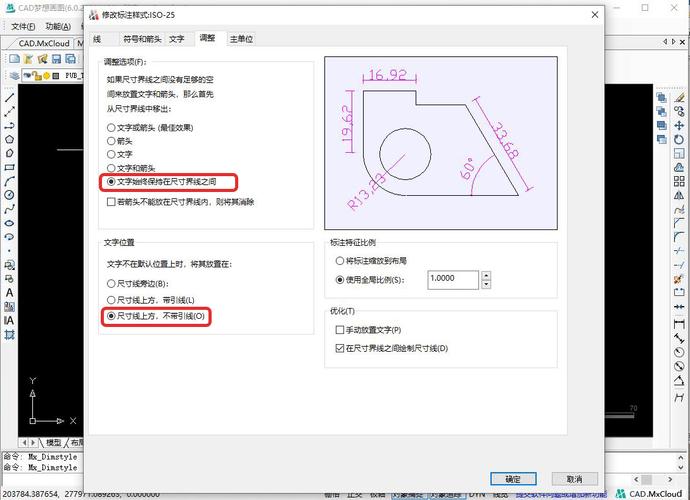The height and width of the screenshot is (500, 690).
Task: Select '尺寸线旁边(B)' radio option
Action: (138, 283)
